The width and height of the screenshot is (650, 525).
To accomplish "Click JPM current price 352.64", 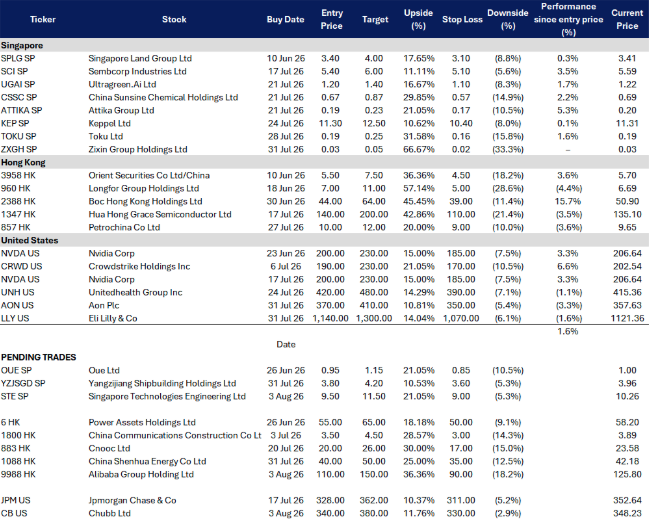I will pyautogui.click(x=627, y=501).
